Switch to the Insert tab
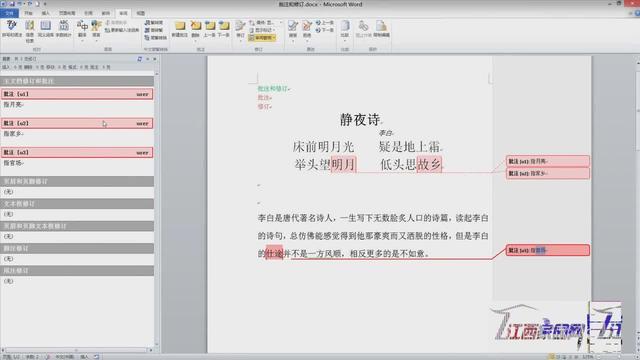The width and height of the screenshot is (640, 360). pos(45,13)
